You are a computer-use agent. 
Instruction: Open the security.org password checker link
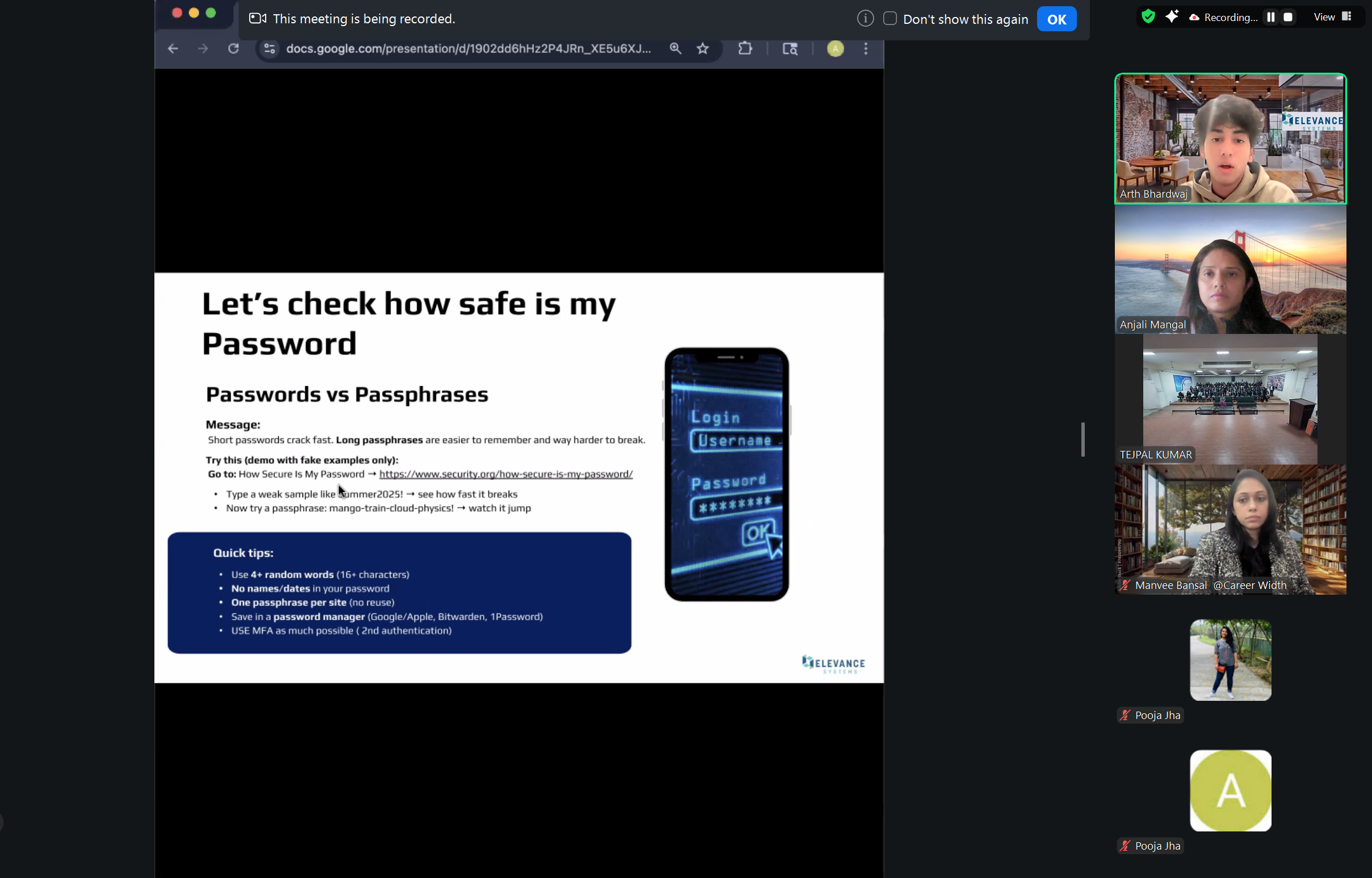click(505, 474)
